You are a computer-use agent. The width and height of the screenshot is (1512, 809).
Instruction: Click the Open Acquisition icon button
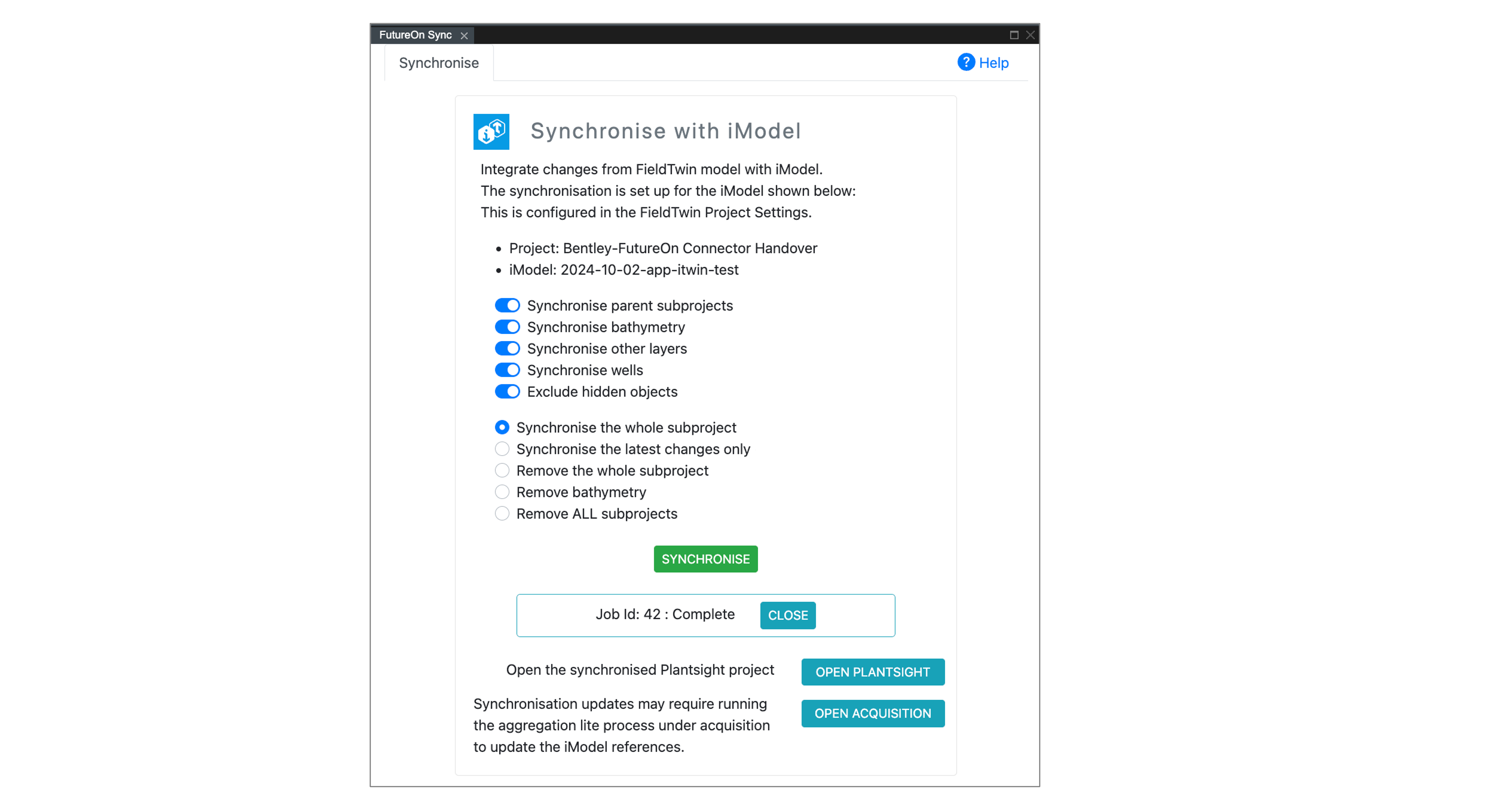(x=872, y=713)
